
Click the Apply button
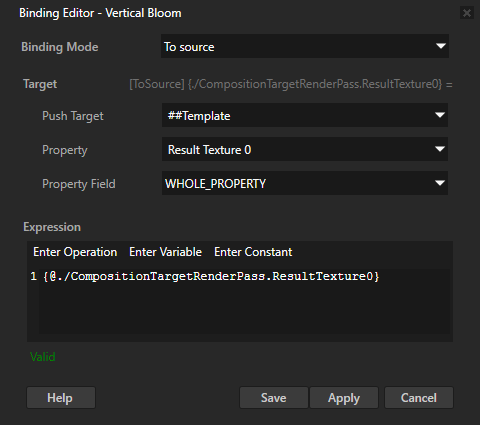click(344, 398)
